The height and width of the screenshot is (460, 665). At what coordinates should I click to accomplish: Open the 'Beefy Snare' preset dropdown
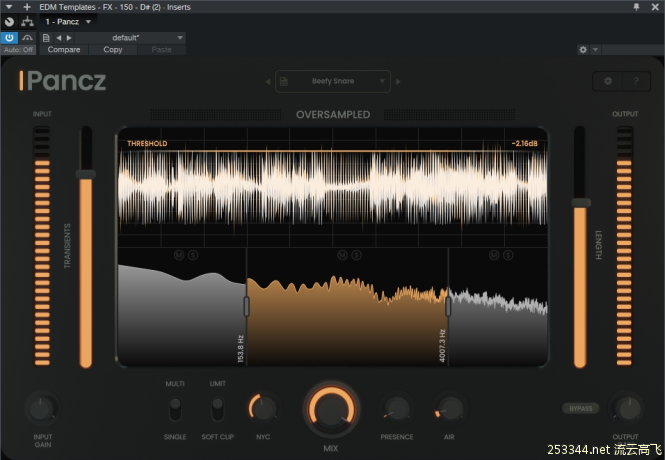333,81
